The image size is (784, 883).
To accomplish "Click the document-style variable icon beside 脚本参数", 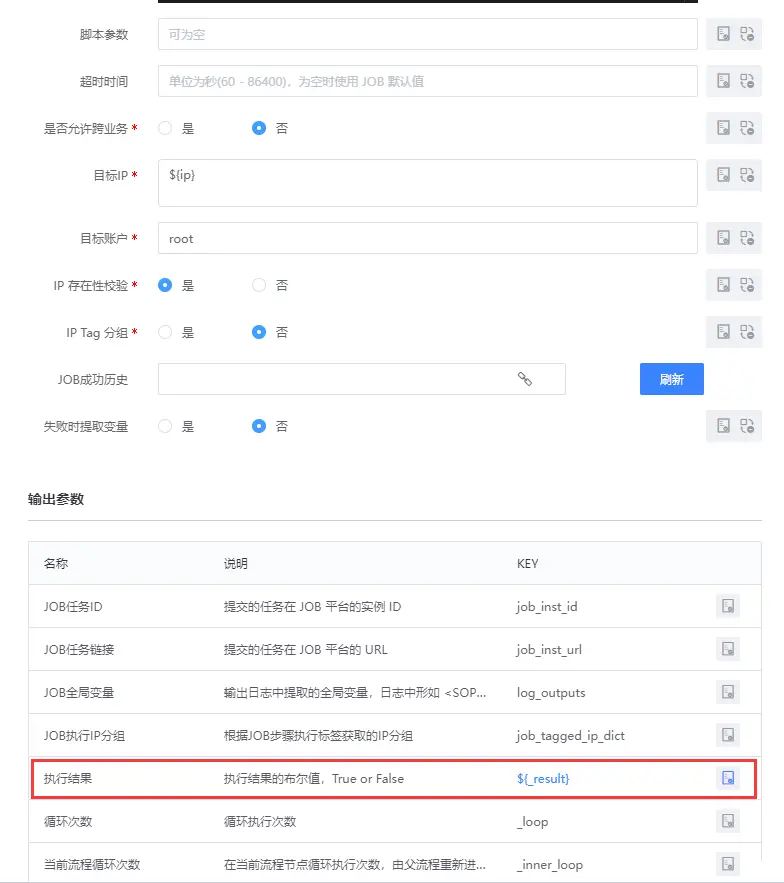I will pos(723,34).
